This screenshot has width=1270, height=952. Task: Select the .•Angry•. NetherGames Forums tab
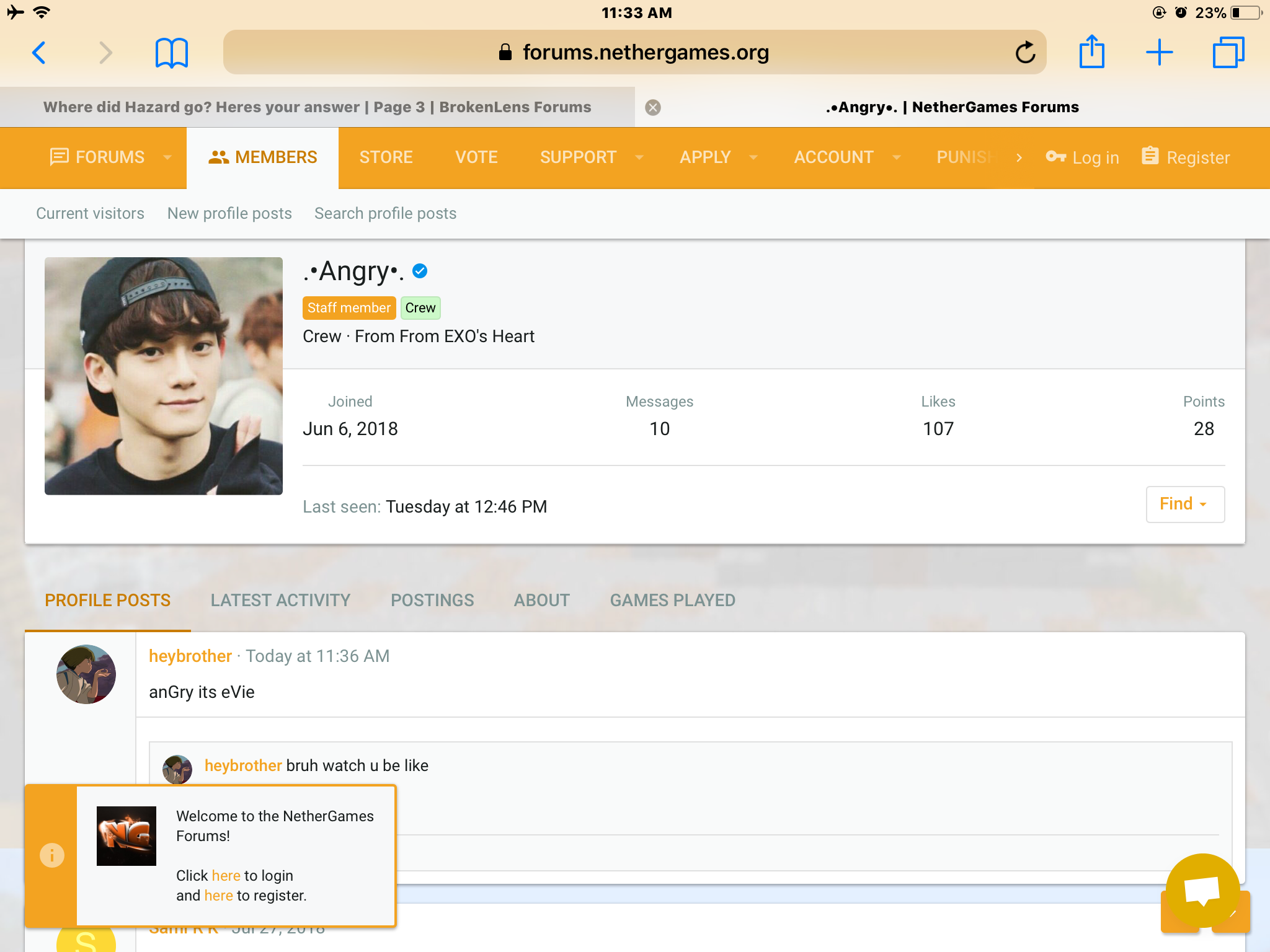[952, 107]
